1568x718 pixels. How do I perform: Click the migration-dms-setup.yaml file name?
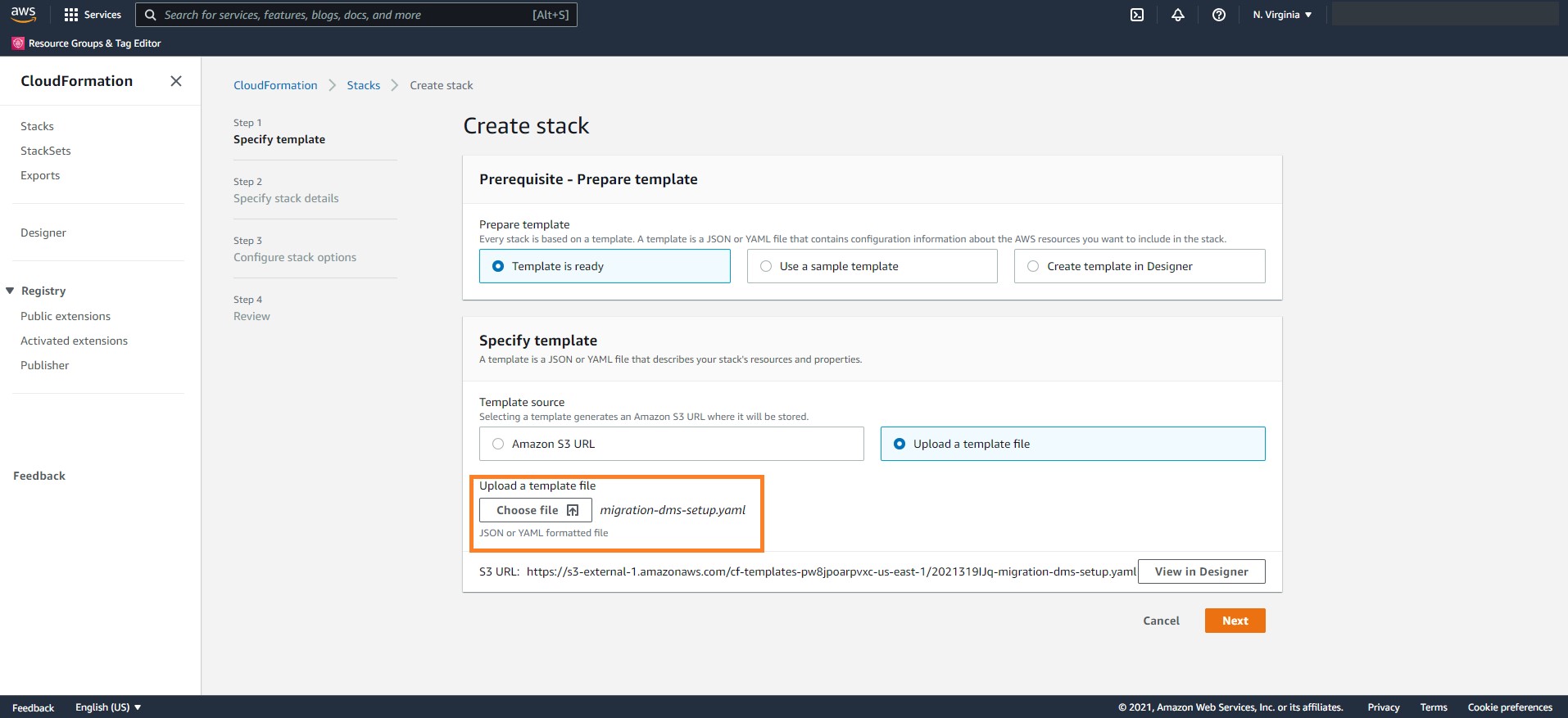coord(673,510)
